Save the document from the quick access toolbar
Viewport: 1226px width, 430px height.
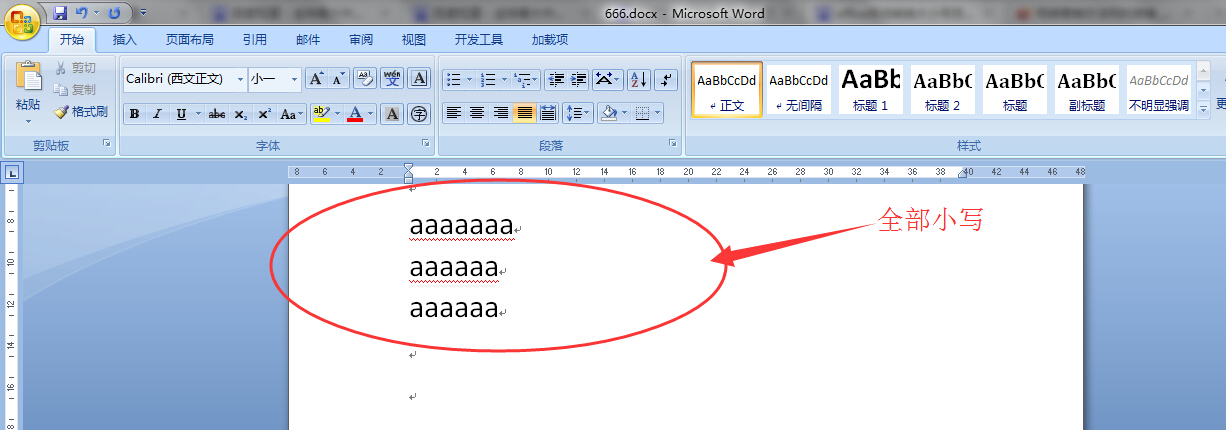(60, 13)
